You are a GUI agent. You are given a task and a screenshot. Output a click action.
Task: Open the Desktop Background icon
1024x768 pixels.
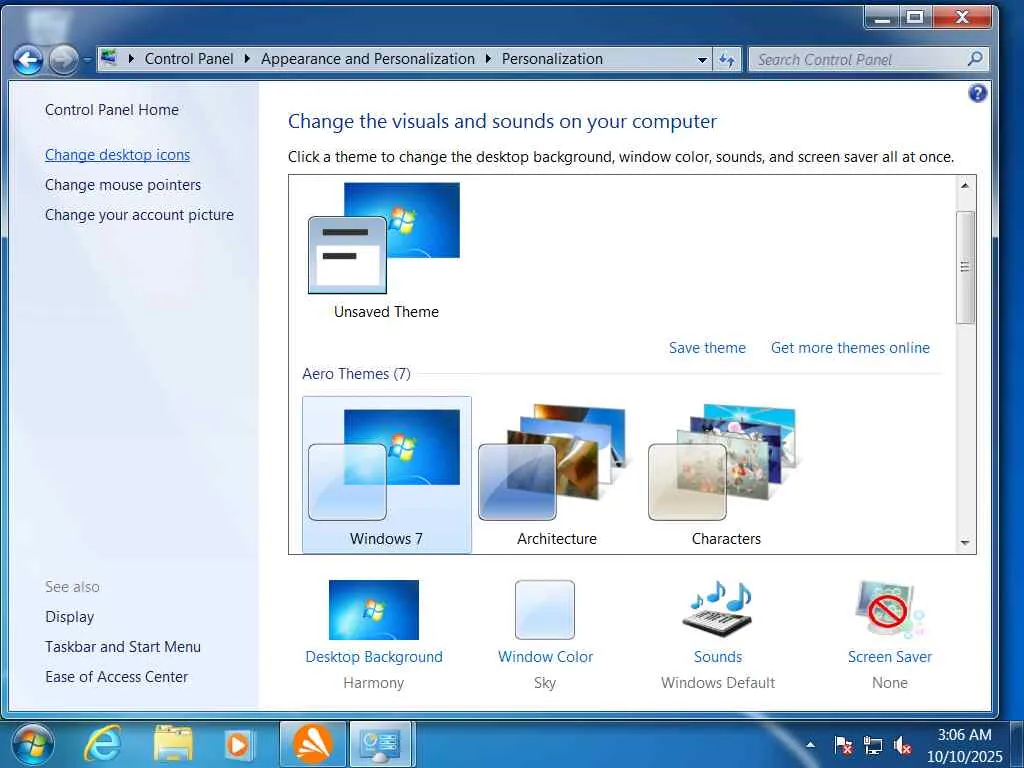coord(374,610)
